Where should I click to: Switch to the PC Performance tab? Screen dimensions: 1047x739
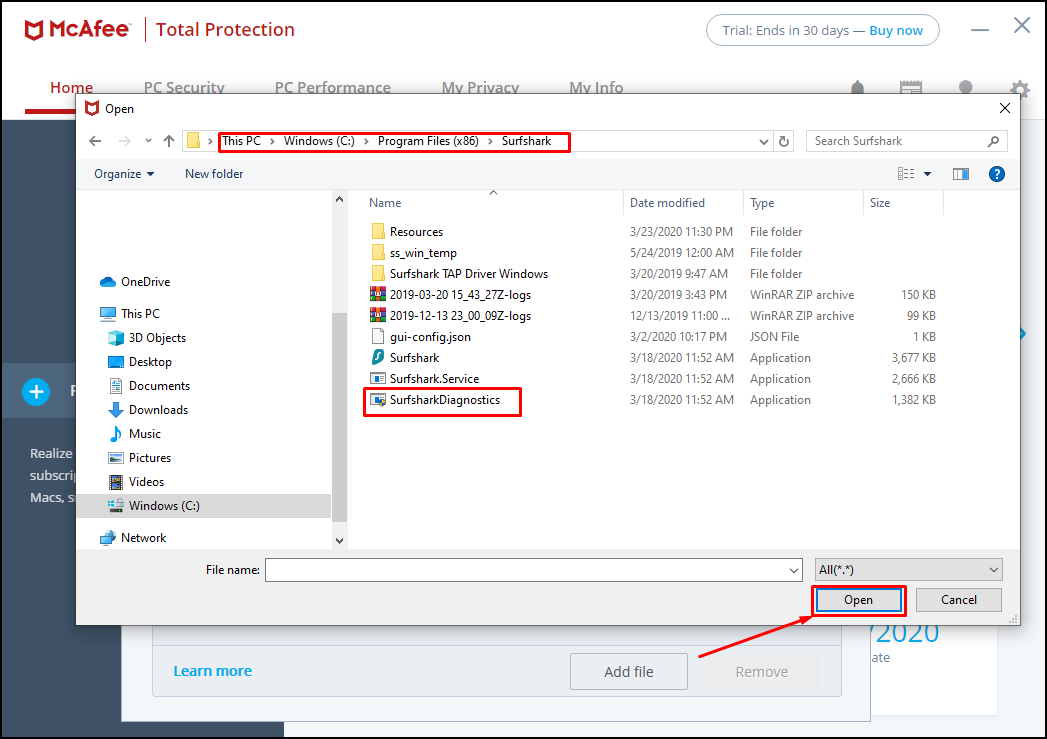click(x=332, y=87)
